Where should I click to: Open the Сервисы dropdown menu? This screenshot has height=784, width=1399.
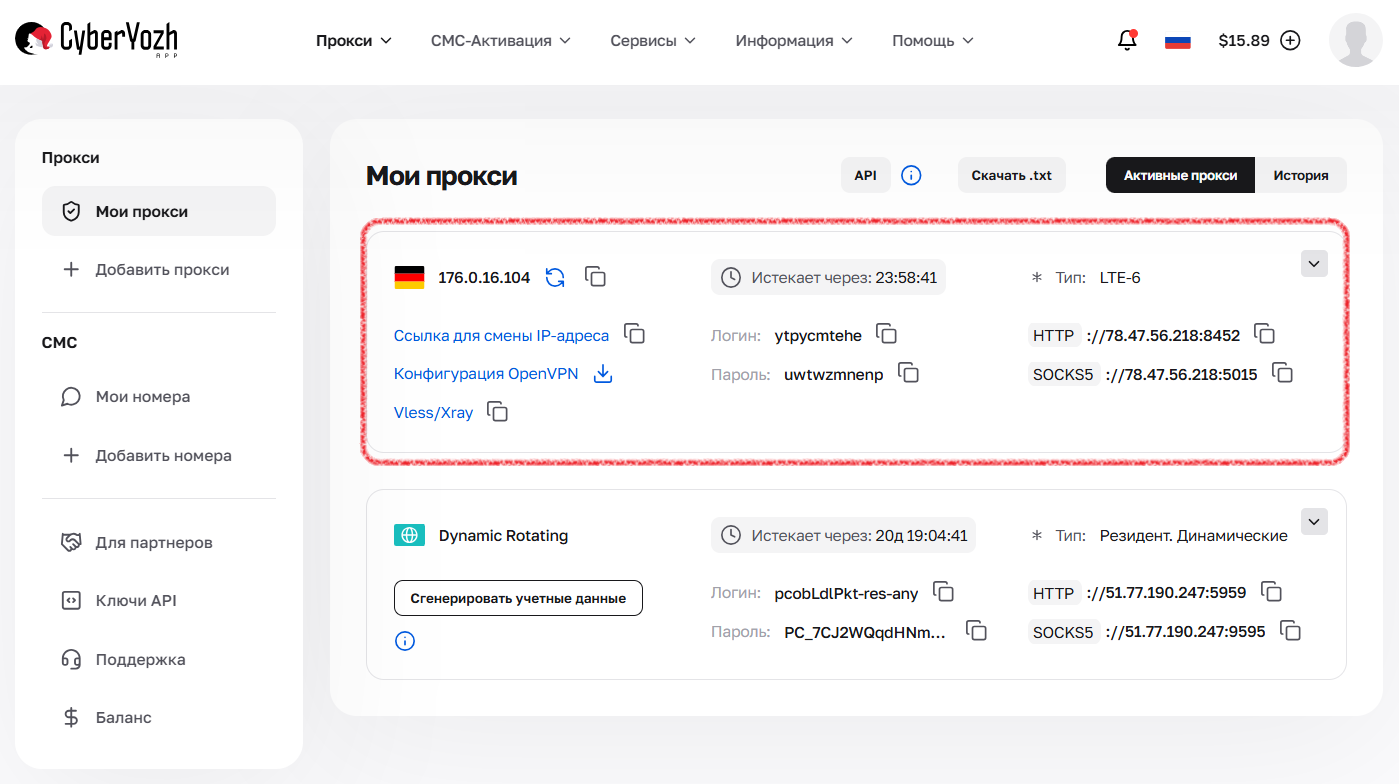[x=652, y=40]
